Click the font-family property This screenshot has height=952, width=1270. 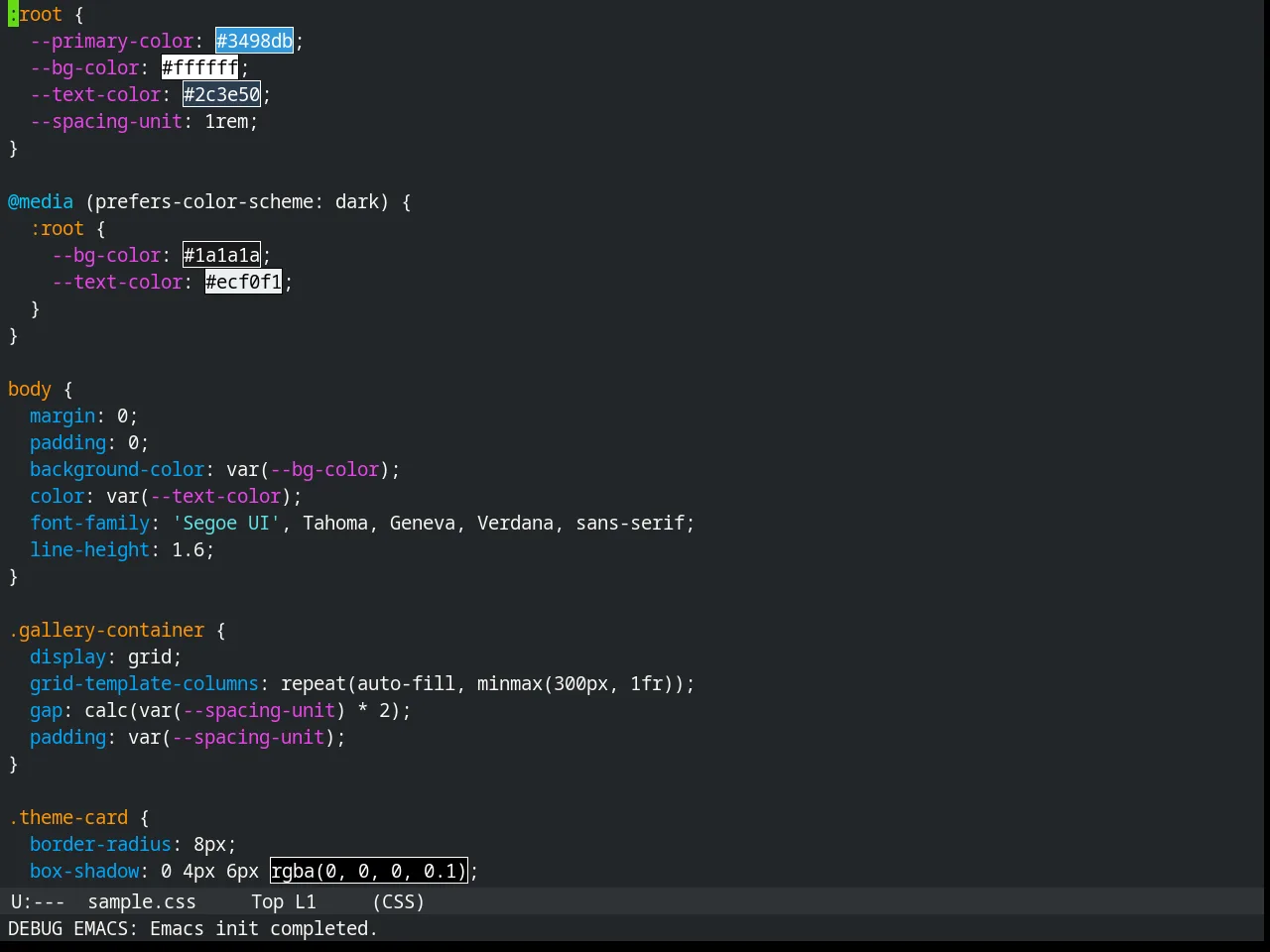(89, 523)
